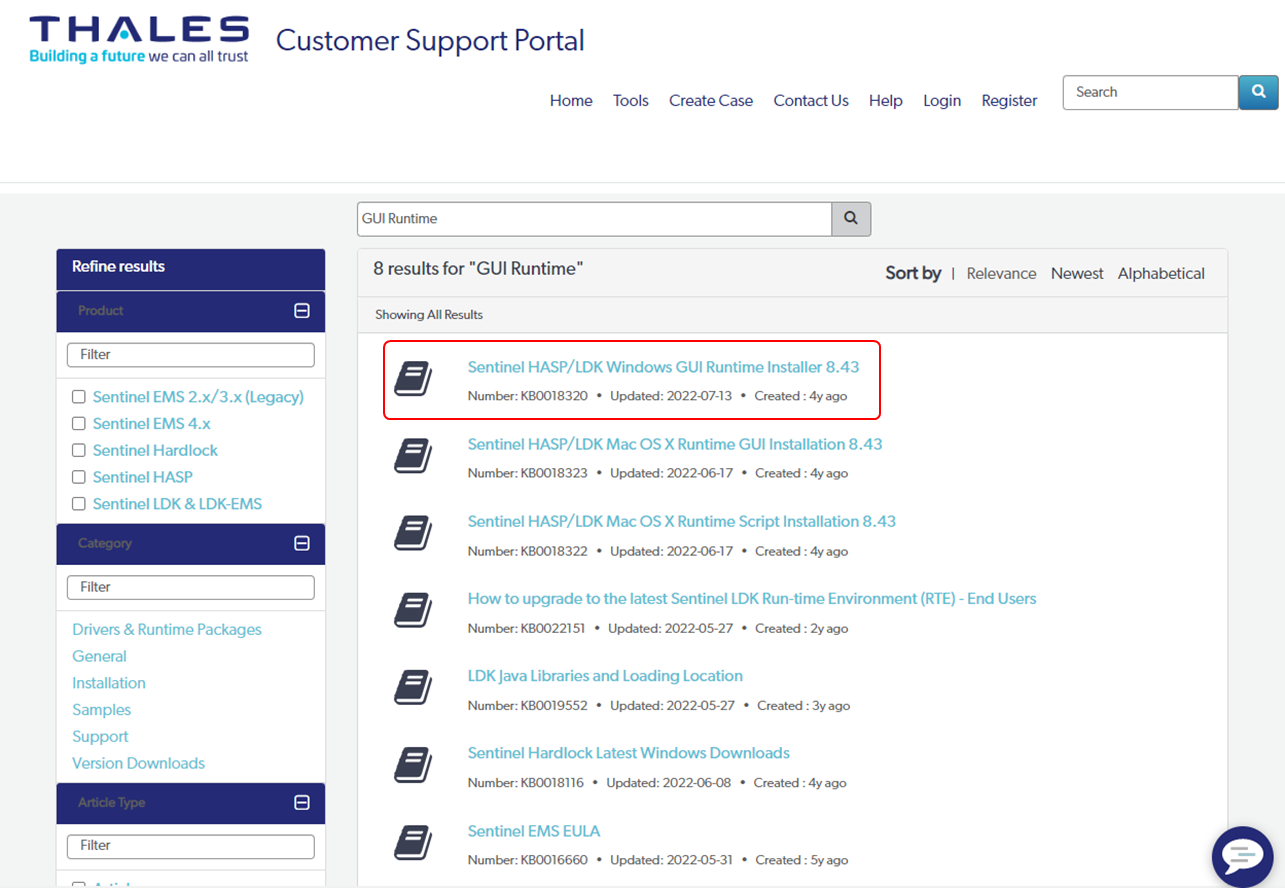The height and width of the screenshot is (888, 1285).
Task: Click the blue search magnifier button in header
Action: [x=1258, y=92]
